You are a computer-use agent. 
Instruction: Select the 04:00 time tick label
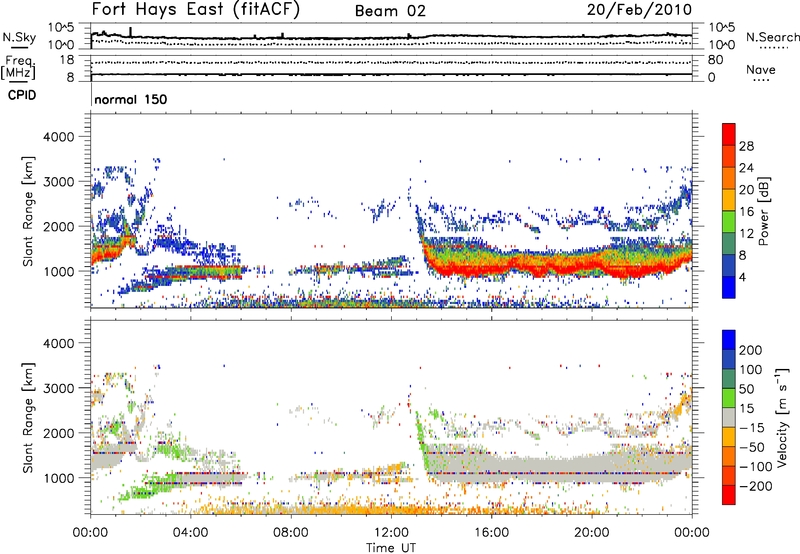click(x=191, y=533)
